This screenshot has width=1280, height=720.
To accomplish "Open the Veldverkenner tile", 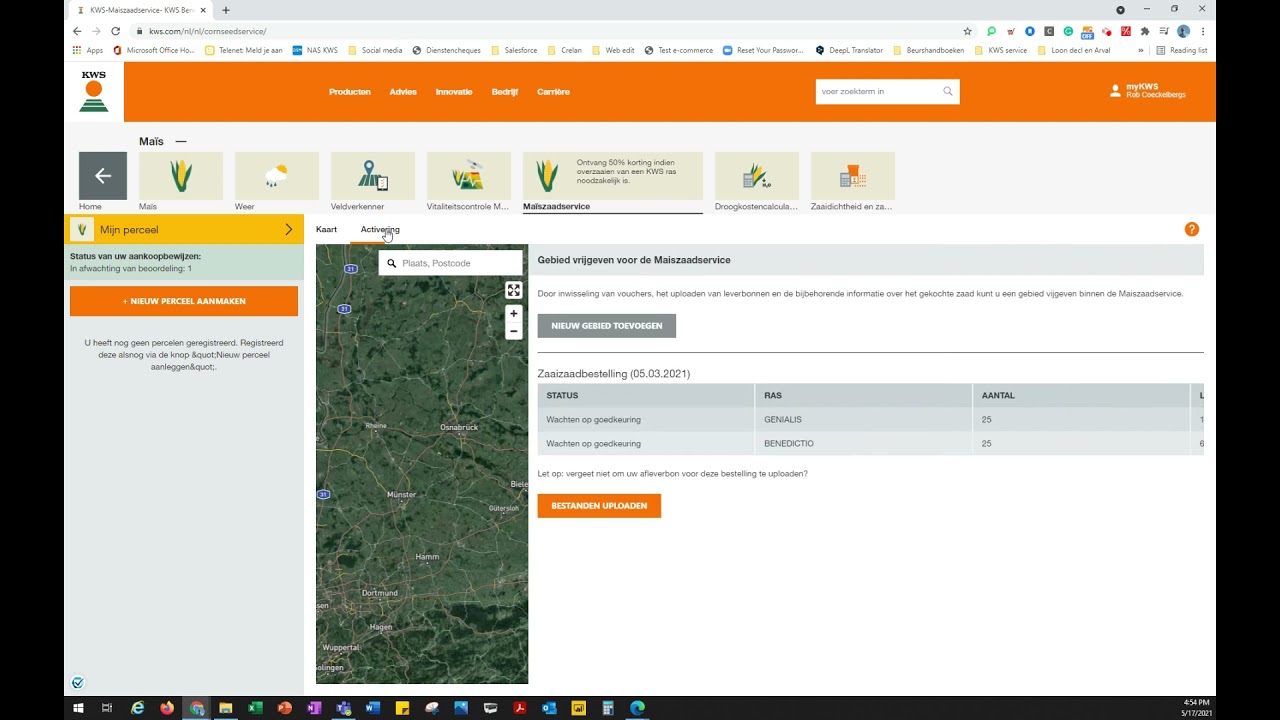I will (373, 176).
